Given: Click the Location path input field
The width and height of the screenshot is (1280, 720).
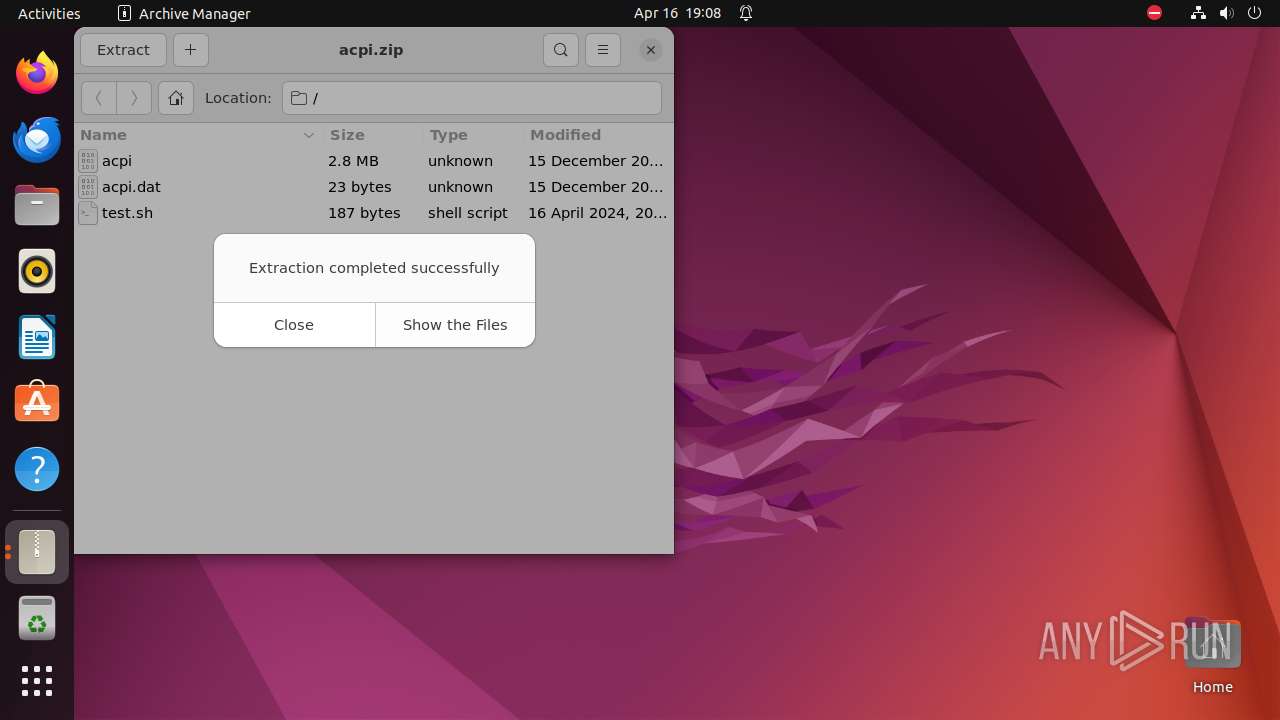Looking at the screenshot, I should (x=472, y=98).
